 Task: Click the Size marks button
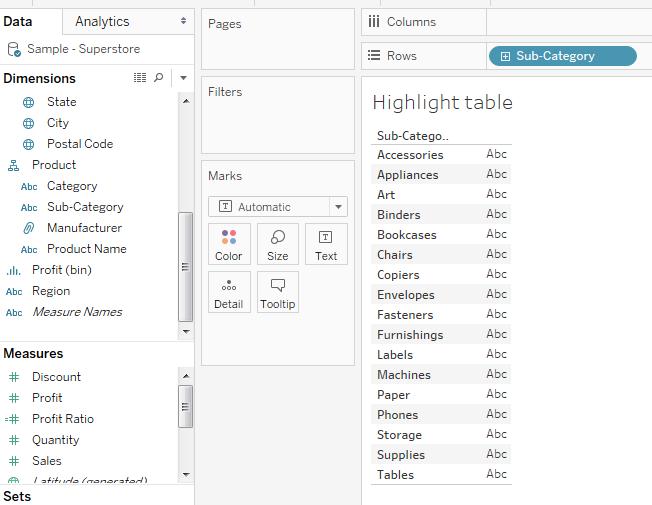coord(278,244)
